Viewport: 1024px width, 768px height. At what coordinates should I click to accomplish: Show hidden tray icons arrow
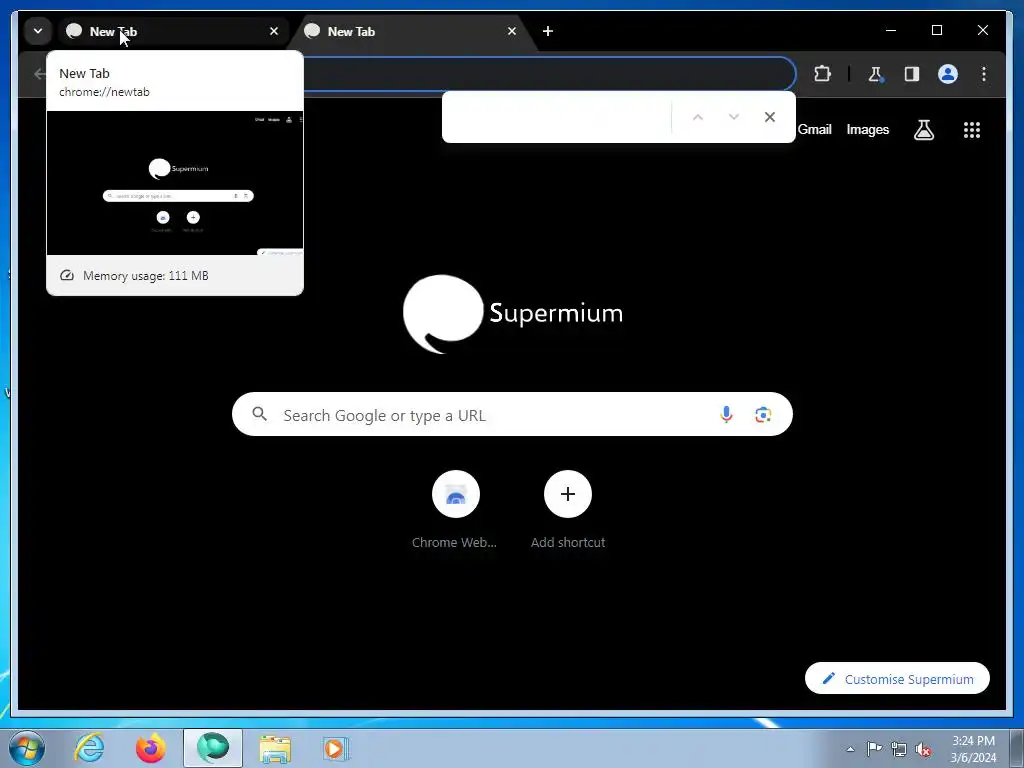point(850,749)
